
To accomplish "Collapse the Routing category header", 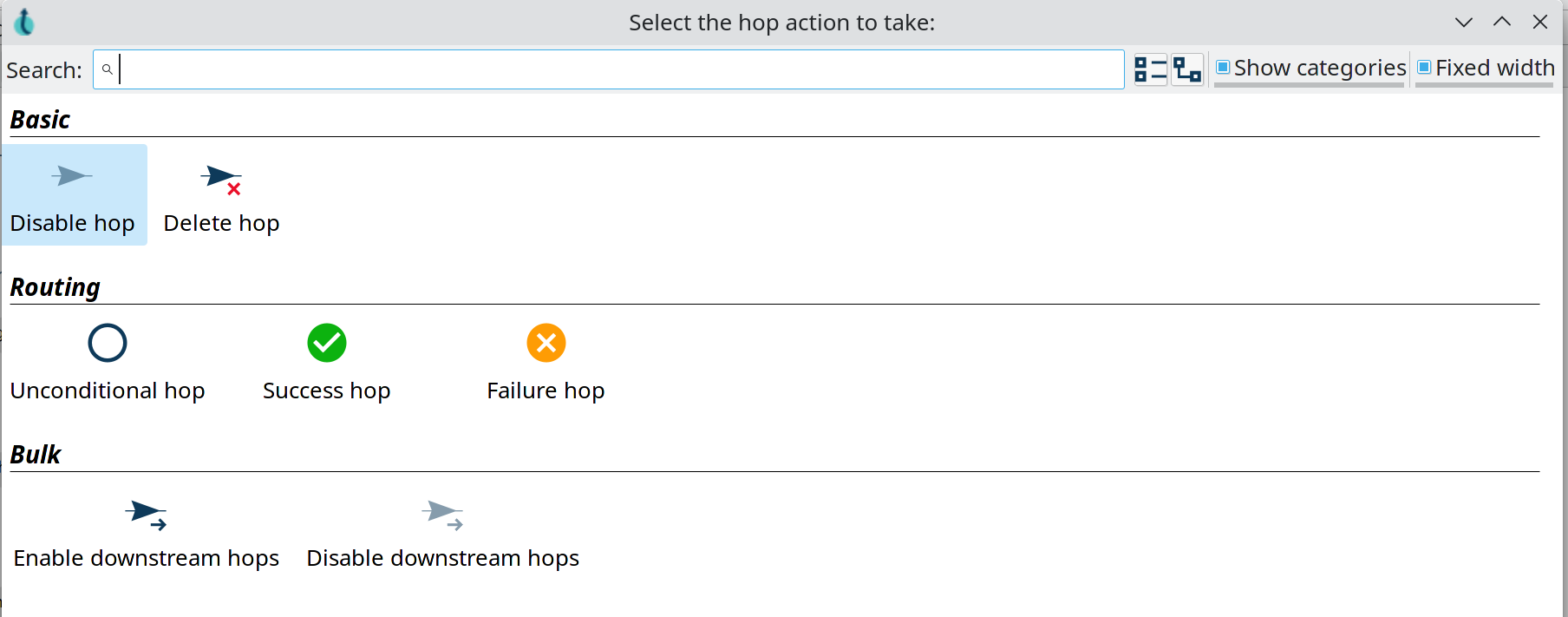I will 55,287.
